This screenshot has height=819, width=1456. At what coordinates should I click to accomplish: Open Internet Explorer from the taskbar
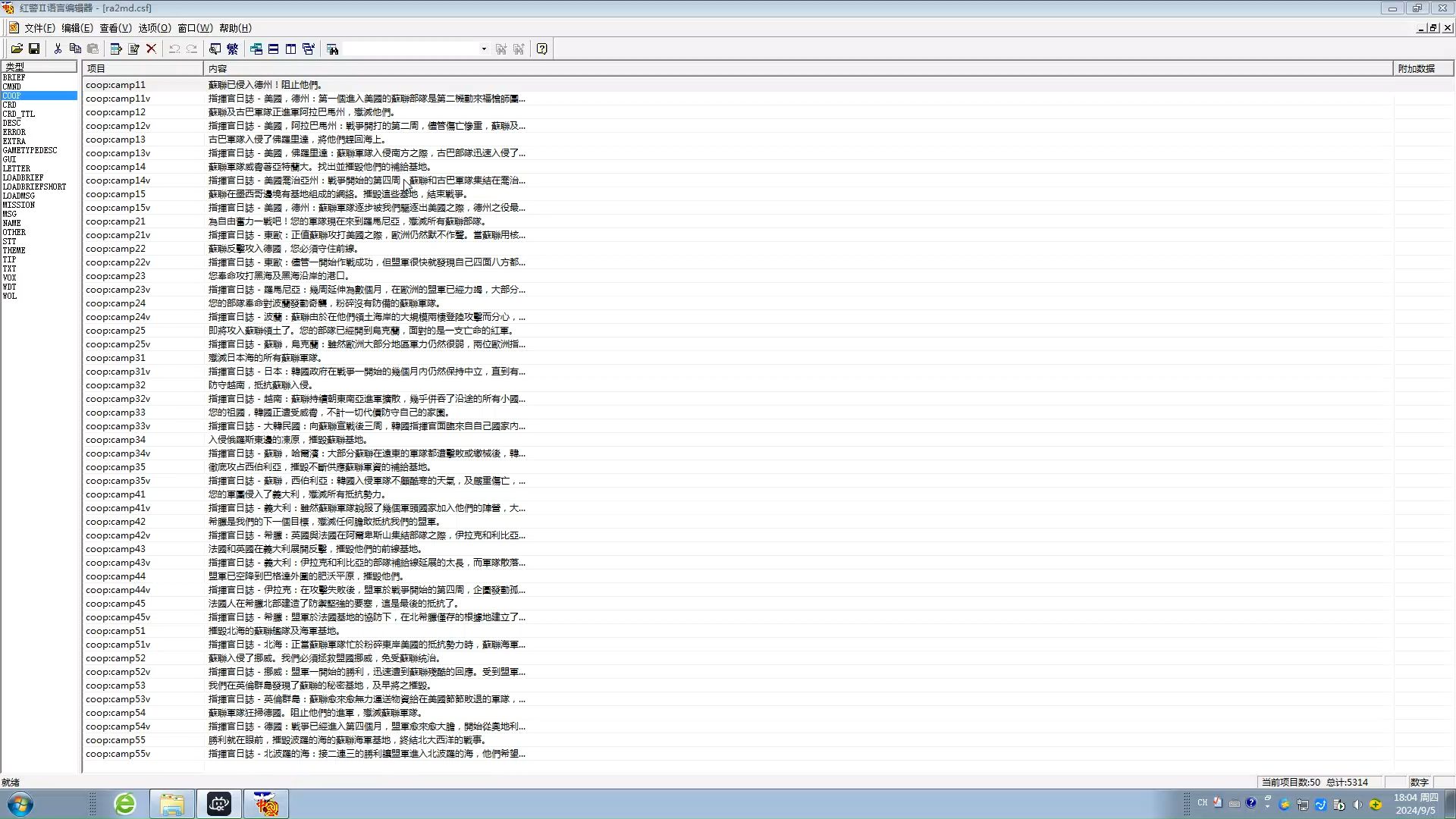point(125,804)
